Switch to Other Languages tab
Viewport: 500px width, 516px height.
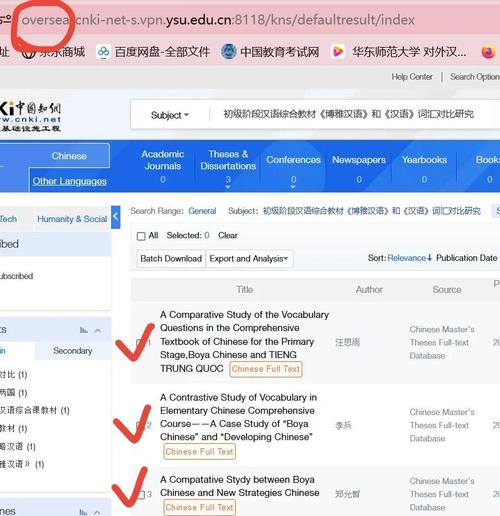(x=70, y=181)
